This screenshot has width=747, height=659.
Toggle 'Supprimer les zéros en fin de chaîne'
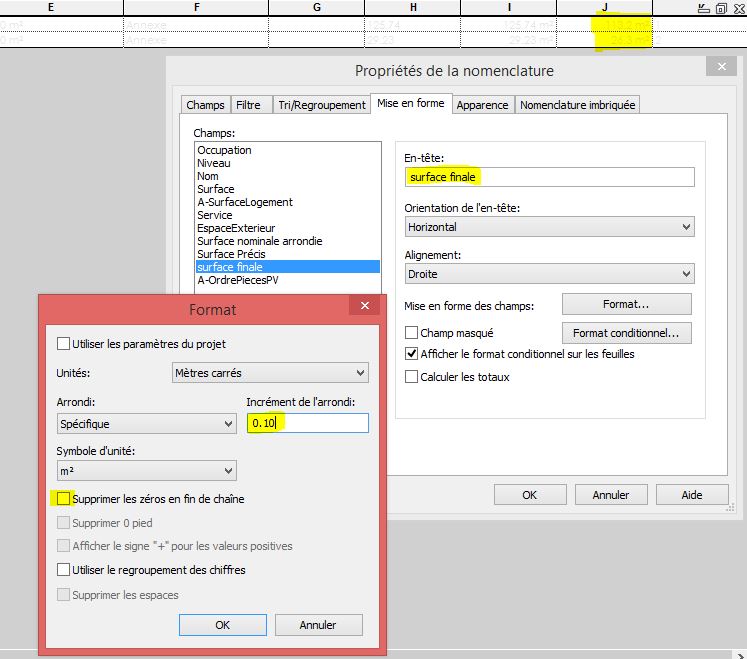point(64,498)
